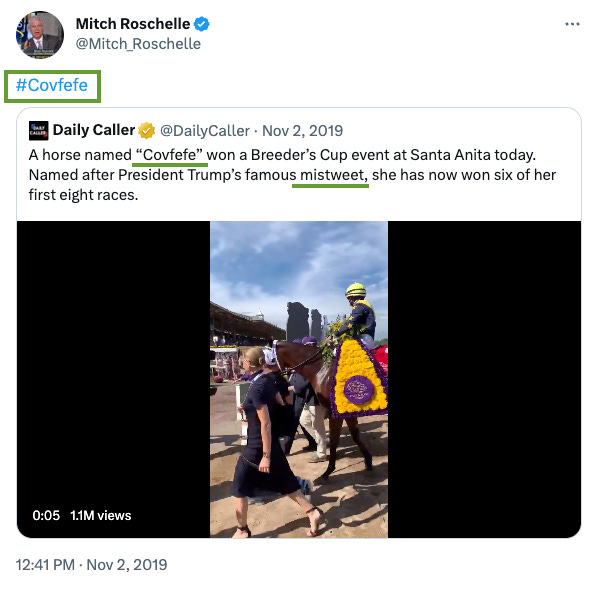Open the @DailyCaller handle in quoted tweet
The image size is (597, 590).
[x=205, y=131]
